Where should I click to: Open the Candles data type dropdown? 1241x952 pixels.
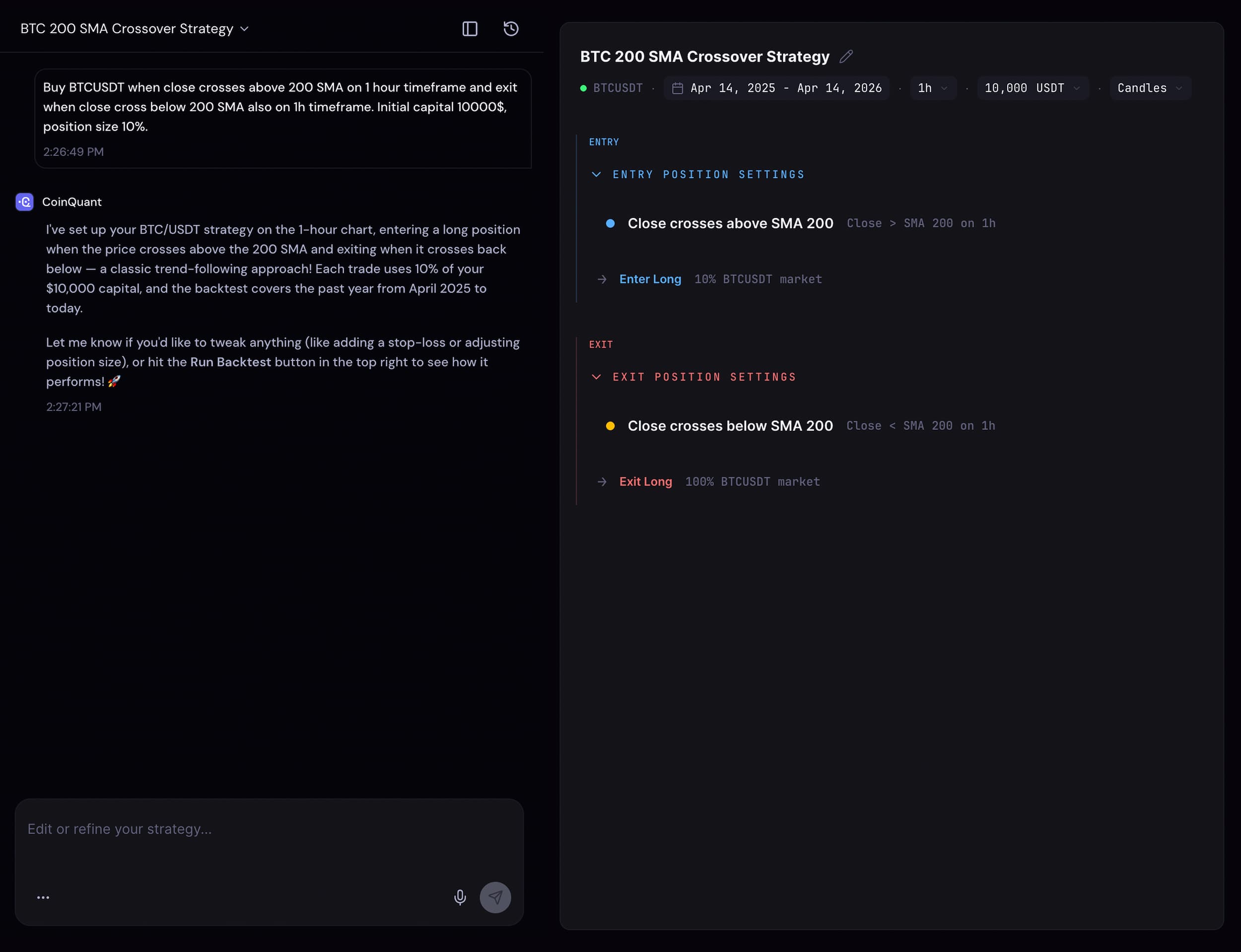1149,88
